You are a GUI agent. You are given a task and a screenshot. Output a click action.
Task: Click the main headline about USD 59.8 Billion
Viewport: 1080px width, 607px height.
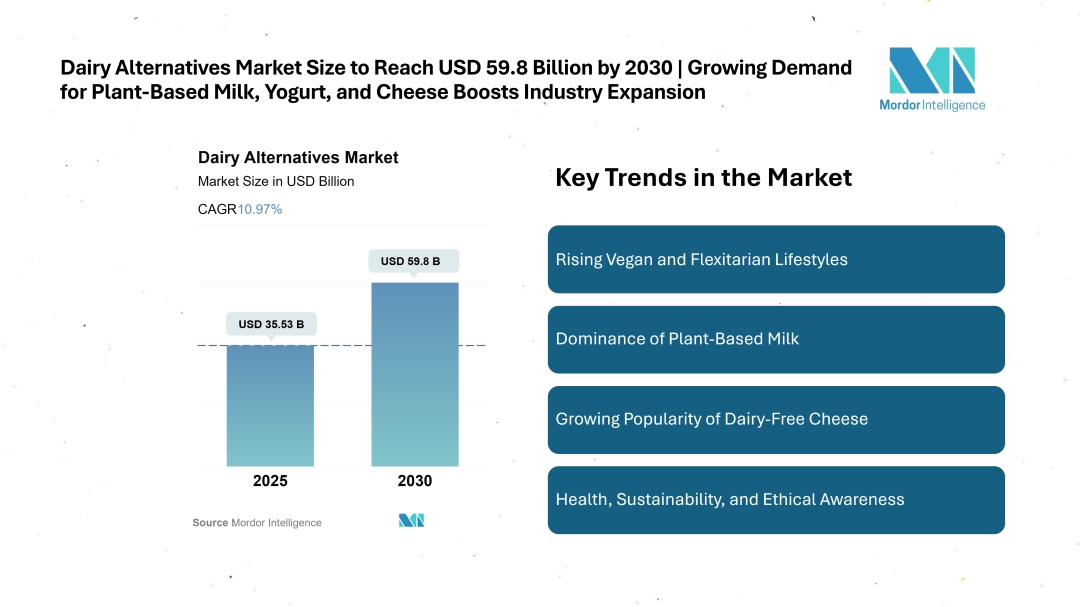[x=456, y=80]
